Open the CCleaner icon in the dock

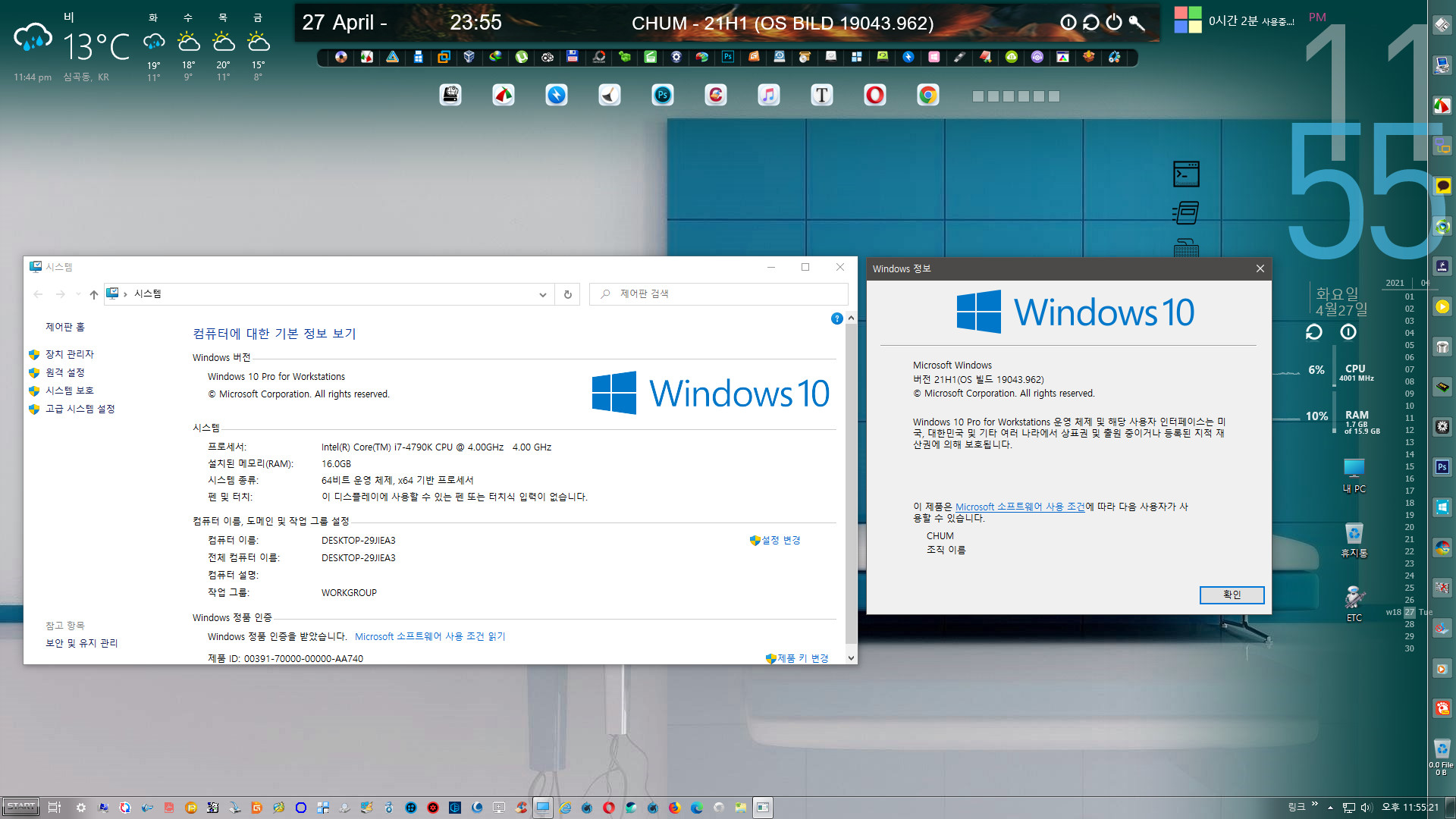pyautogui.click(x=716, y=96)
